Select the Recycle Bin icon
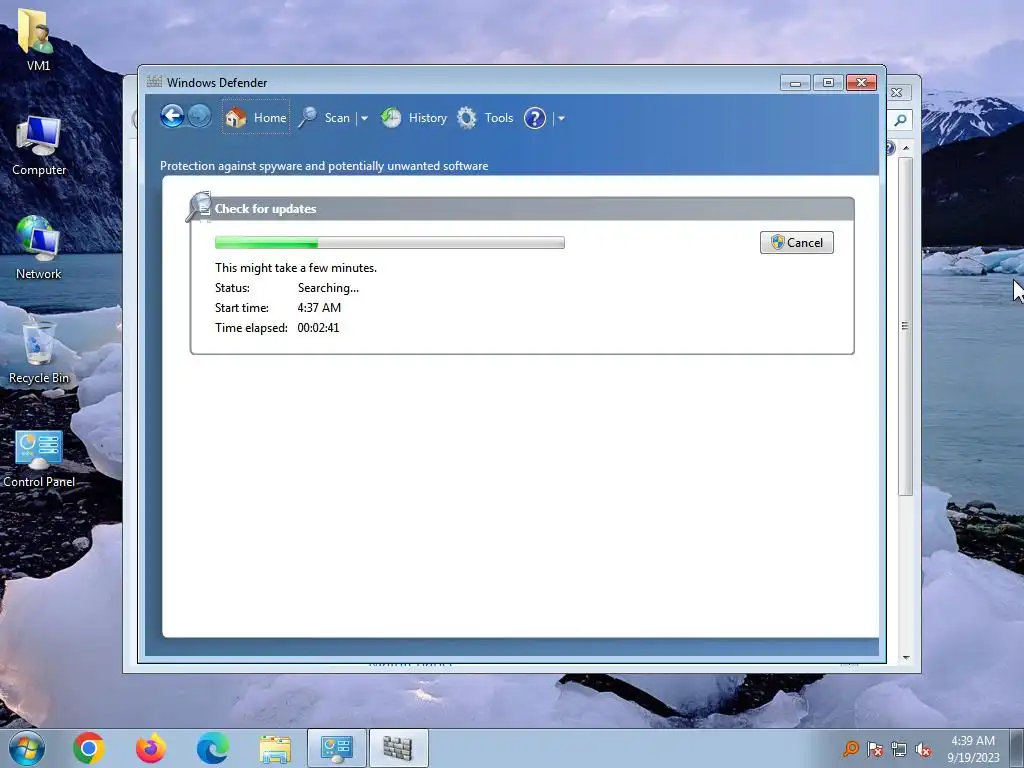The height and width of the screenshot is (768, 1024). (x=39, y=351)
